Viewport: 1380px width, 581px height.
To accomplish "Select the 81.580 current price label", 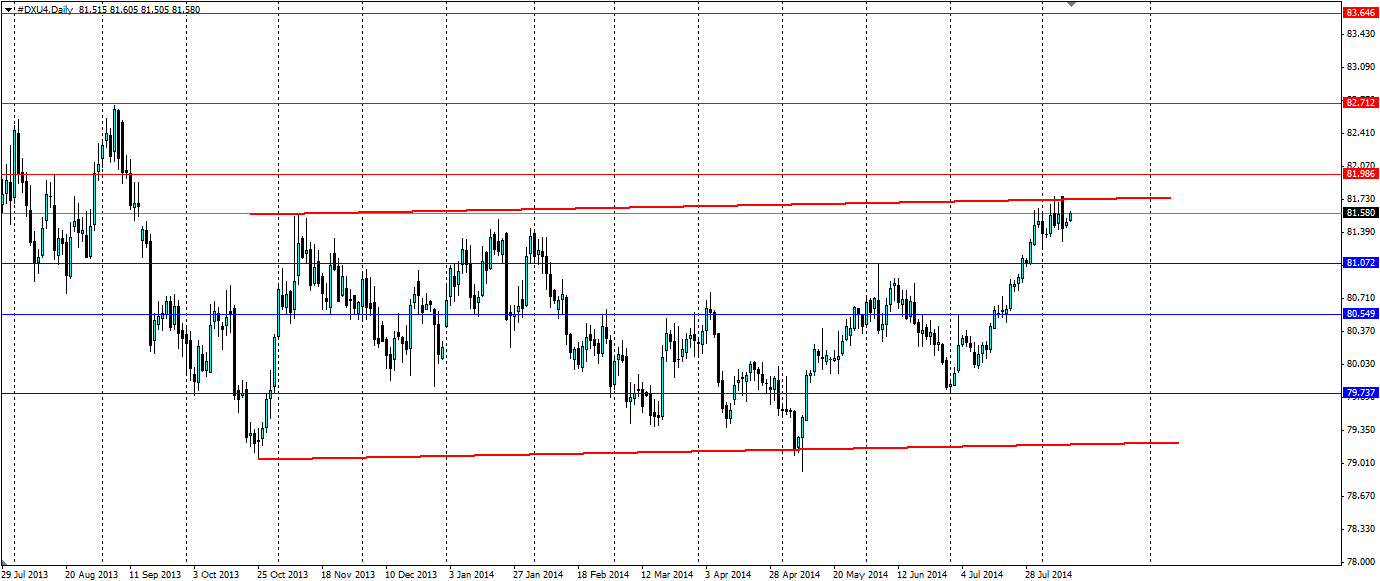I will coord(1359,213).
